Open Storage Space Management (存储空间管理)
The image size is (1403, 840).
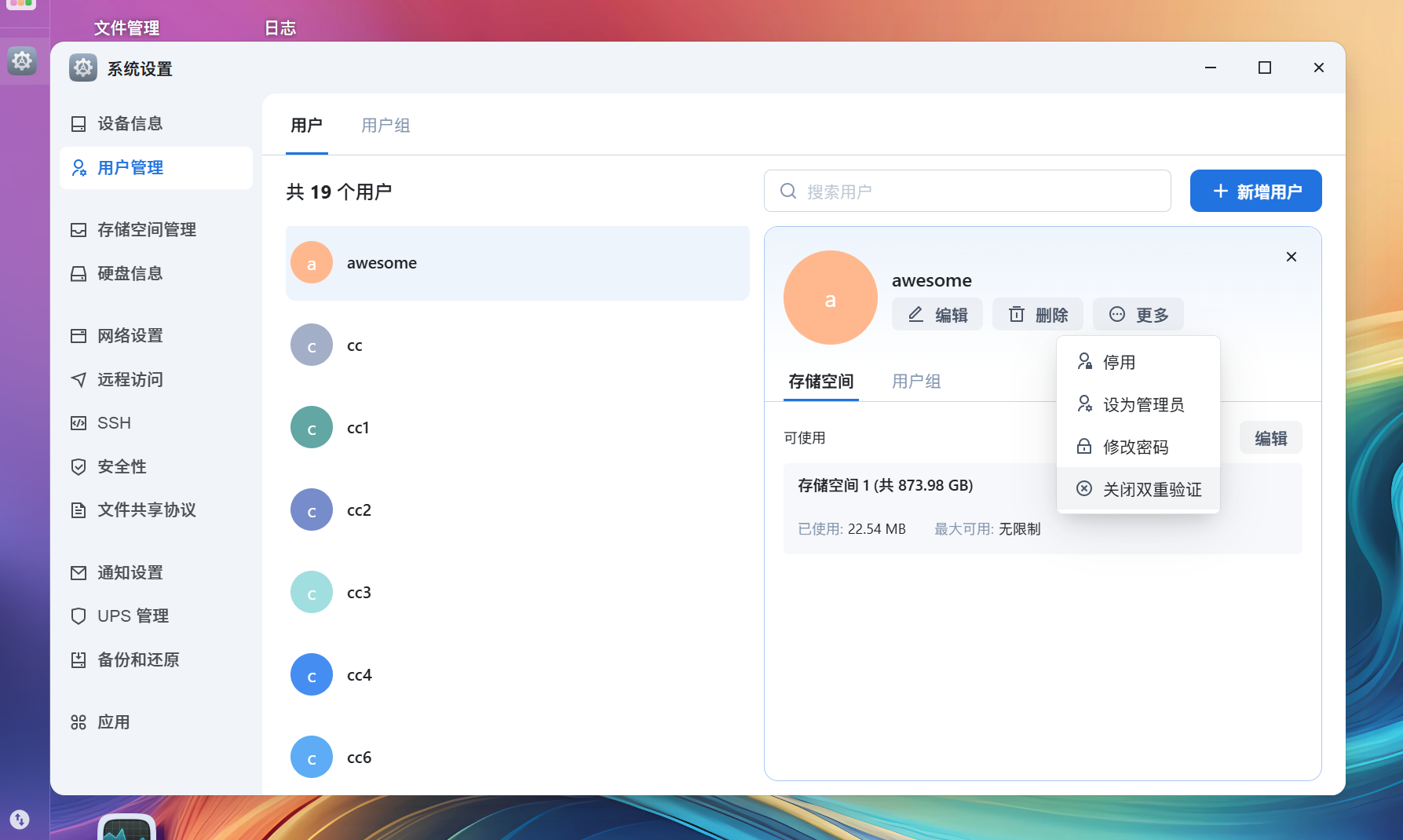pyautogui.click(x=146, y=230)
